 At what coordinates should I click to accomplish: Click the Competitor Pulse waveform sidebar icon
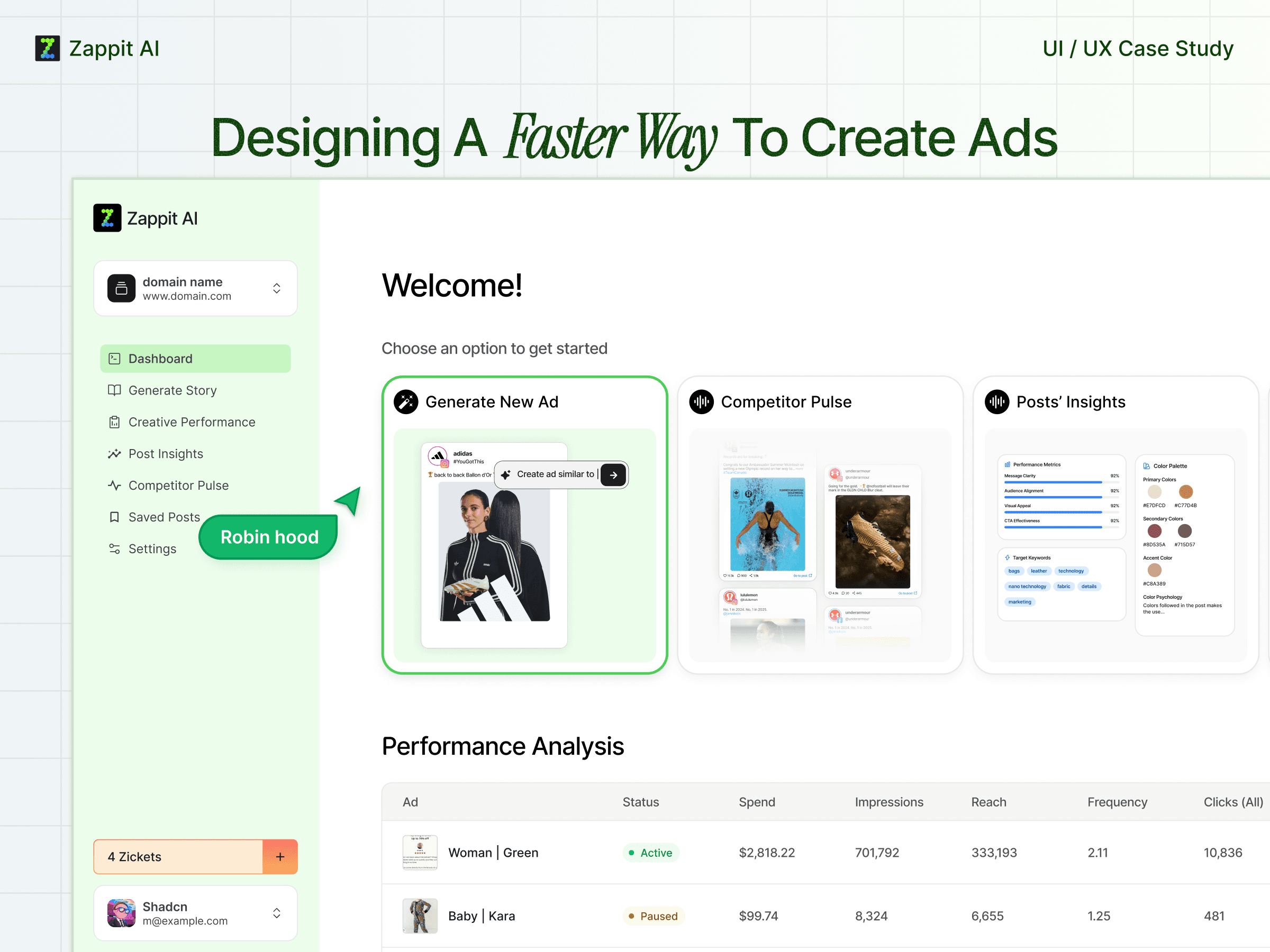coord(114,486)
